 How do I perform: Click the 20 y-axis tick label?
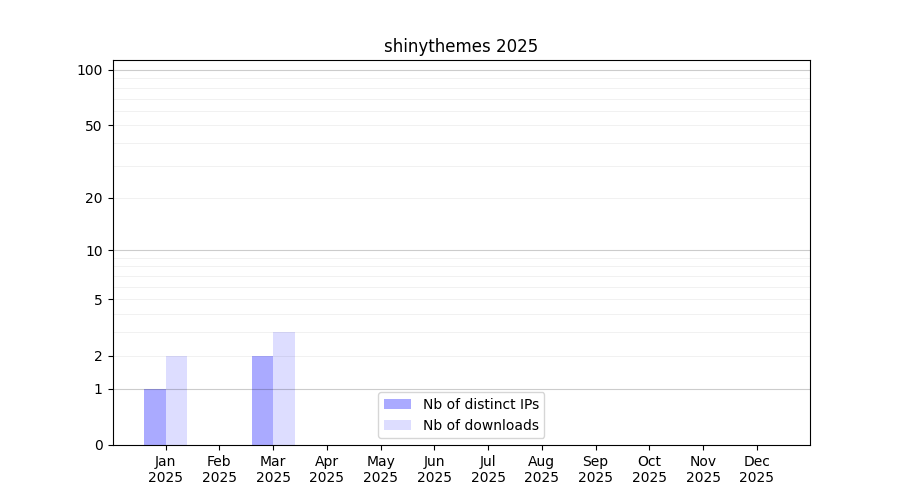(94, 198)
